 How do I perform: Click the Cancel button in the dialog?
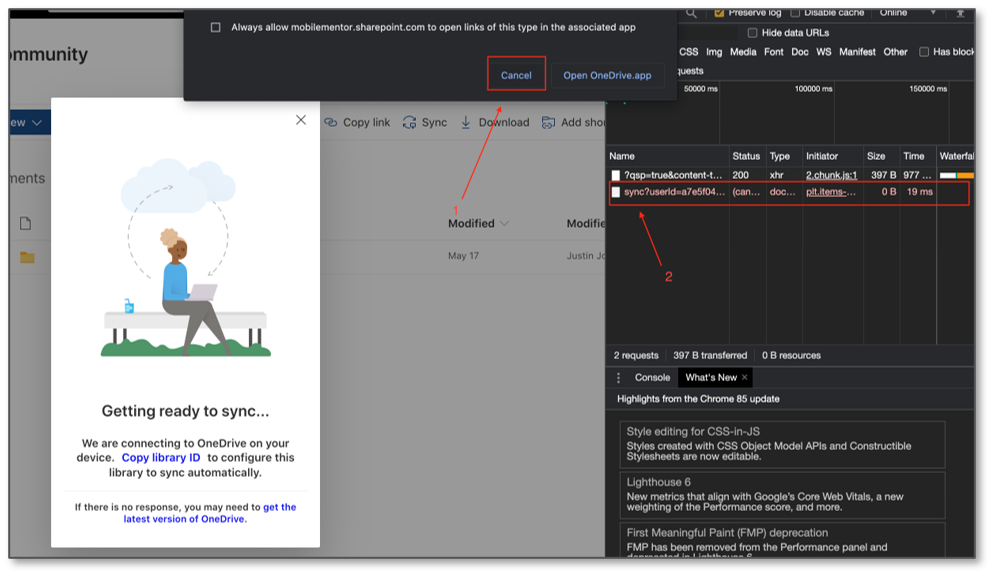tap(516, 74)
